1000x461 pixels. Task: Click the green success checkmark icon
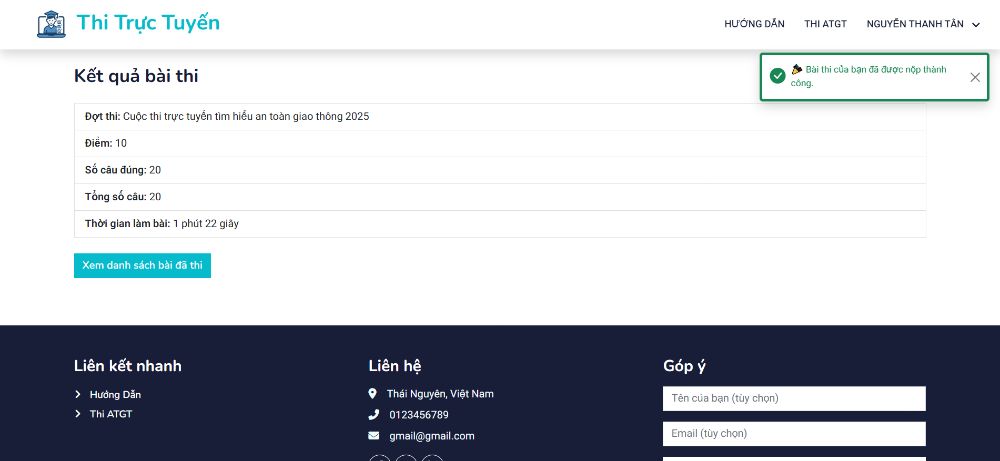click(777, 76)
